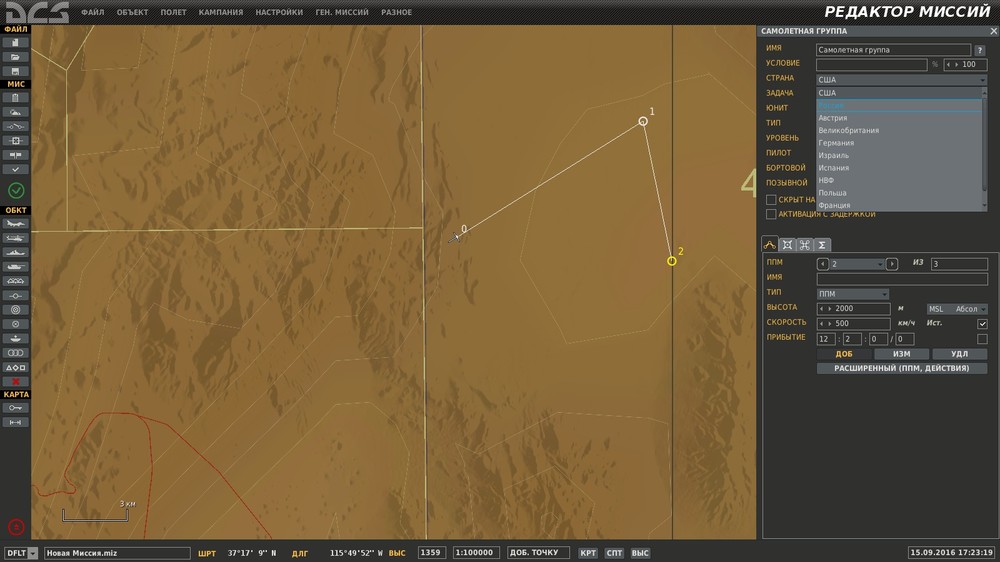Enable АКТИВАЦИЯ С ЗАДЕРЖКОЙ checkbox
This screenshot has width=1000, height=562.
click(771, 214)
